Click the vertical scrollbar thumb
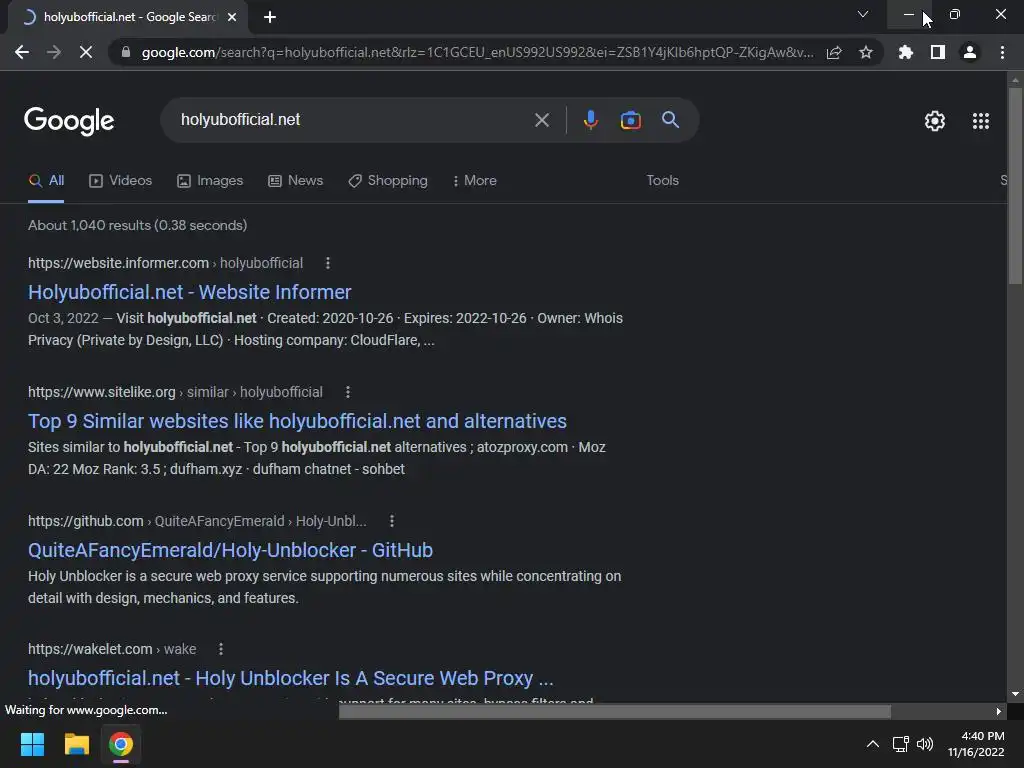 coord(1015,186)
